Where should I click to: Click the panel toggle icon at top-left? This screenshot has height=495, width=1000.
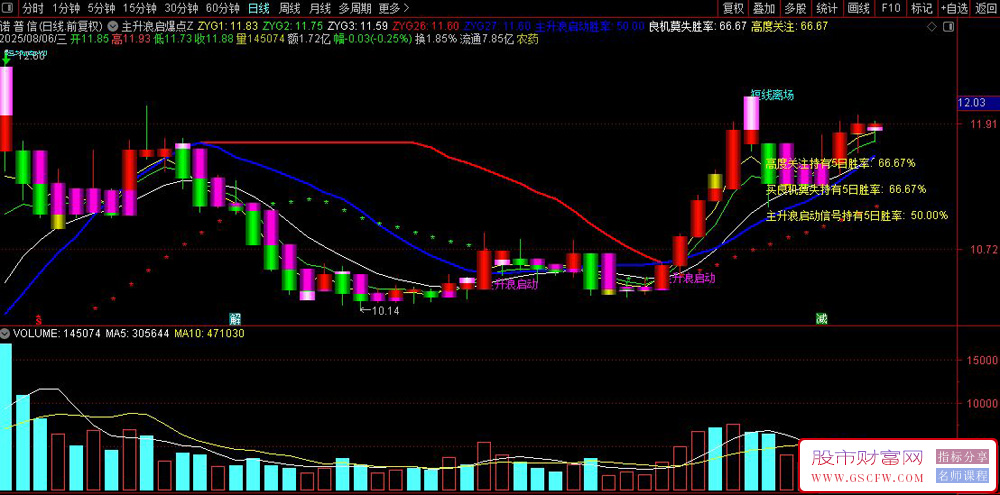(10, 8)
